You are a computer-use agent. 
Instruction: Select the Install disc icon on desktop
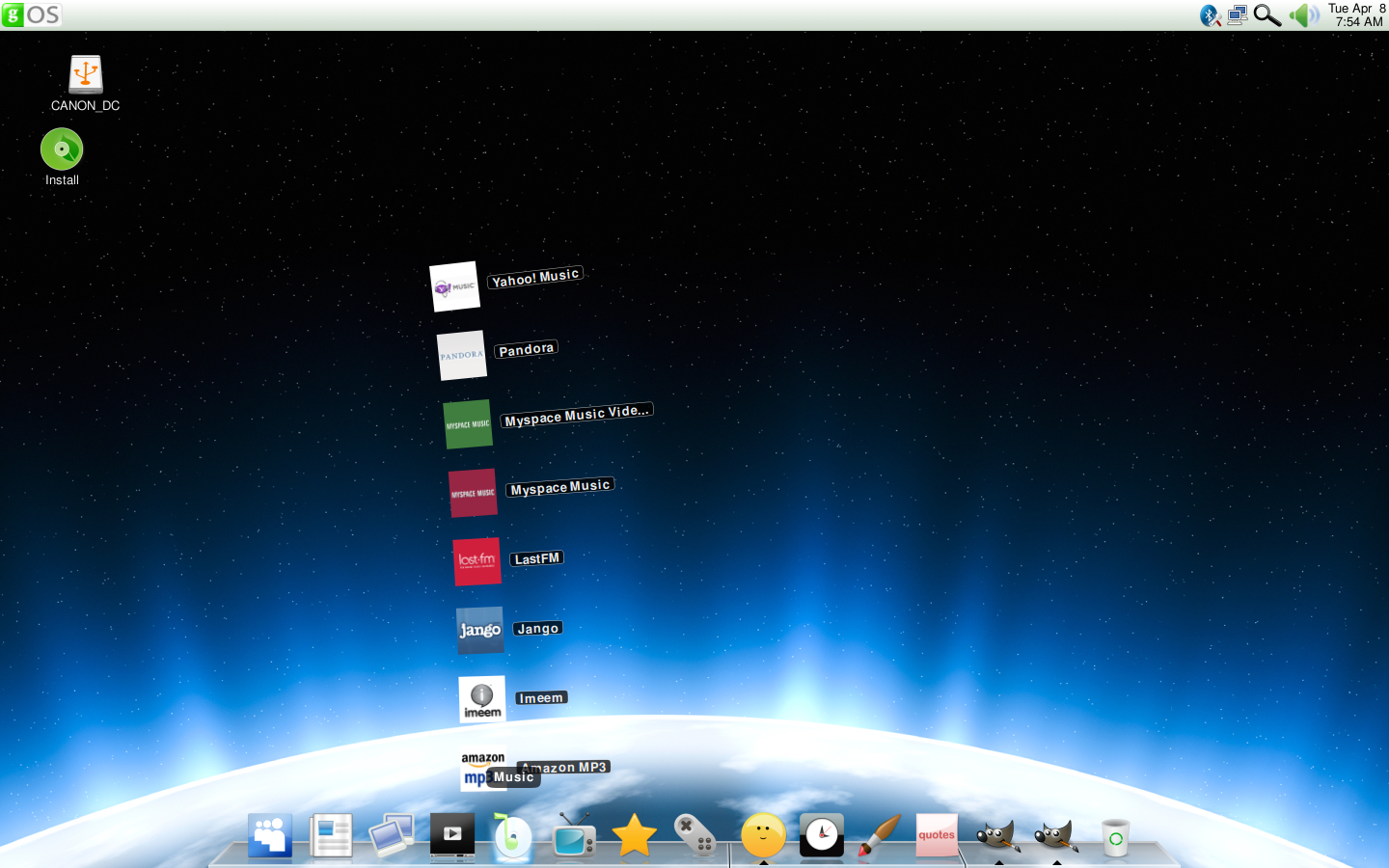62,157
